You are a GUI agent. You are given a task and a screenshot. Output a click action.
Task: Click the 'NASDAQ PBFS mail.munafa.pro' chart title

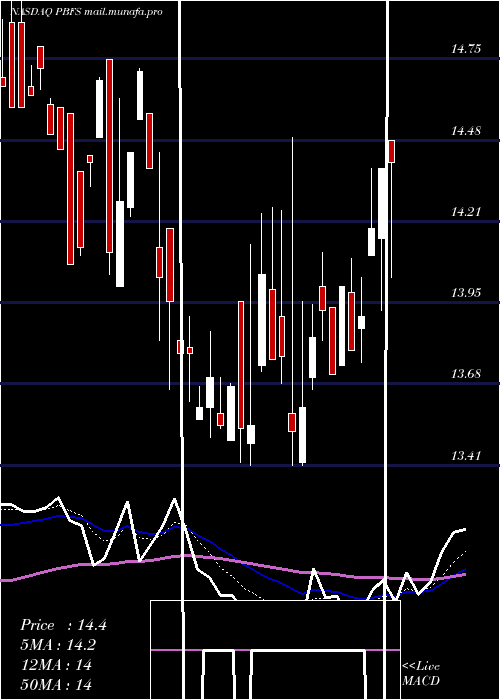coord(85,12)
